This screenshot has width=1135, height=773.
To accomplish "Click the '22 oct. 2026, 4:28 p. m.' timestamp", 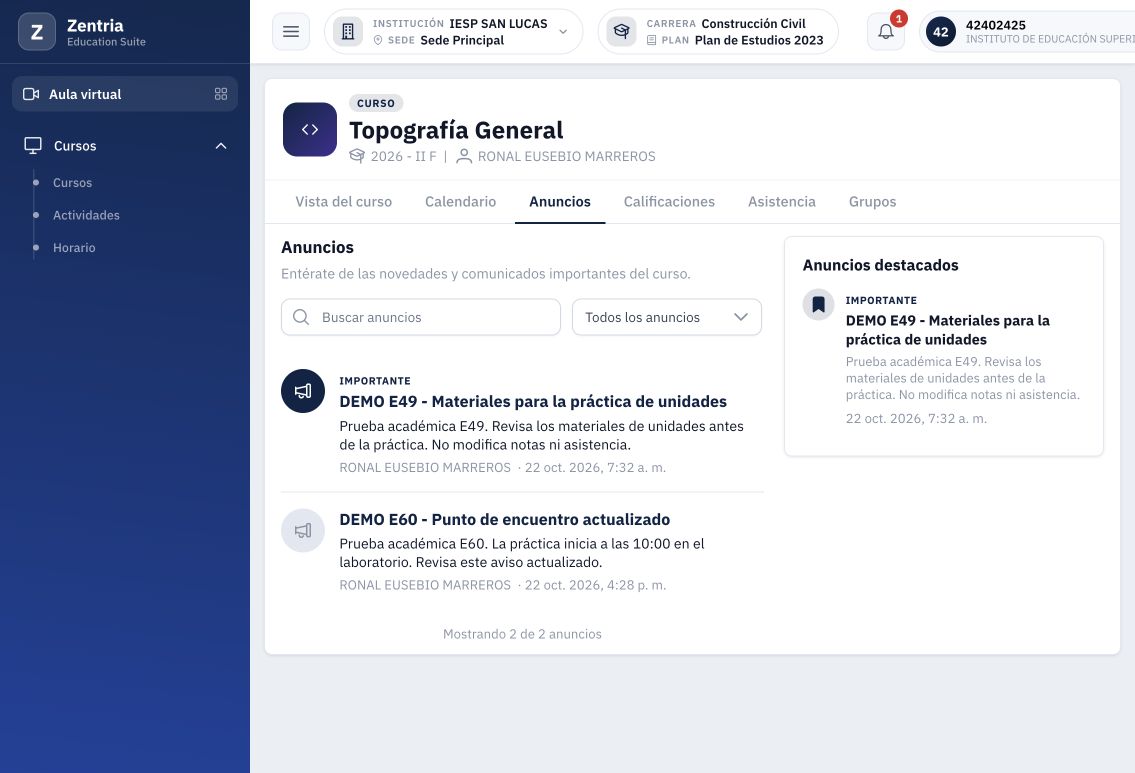I will [595, 585].
